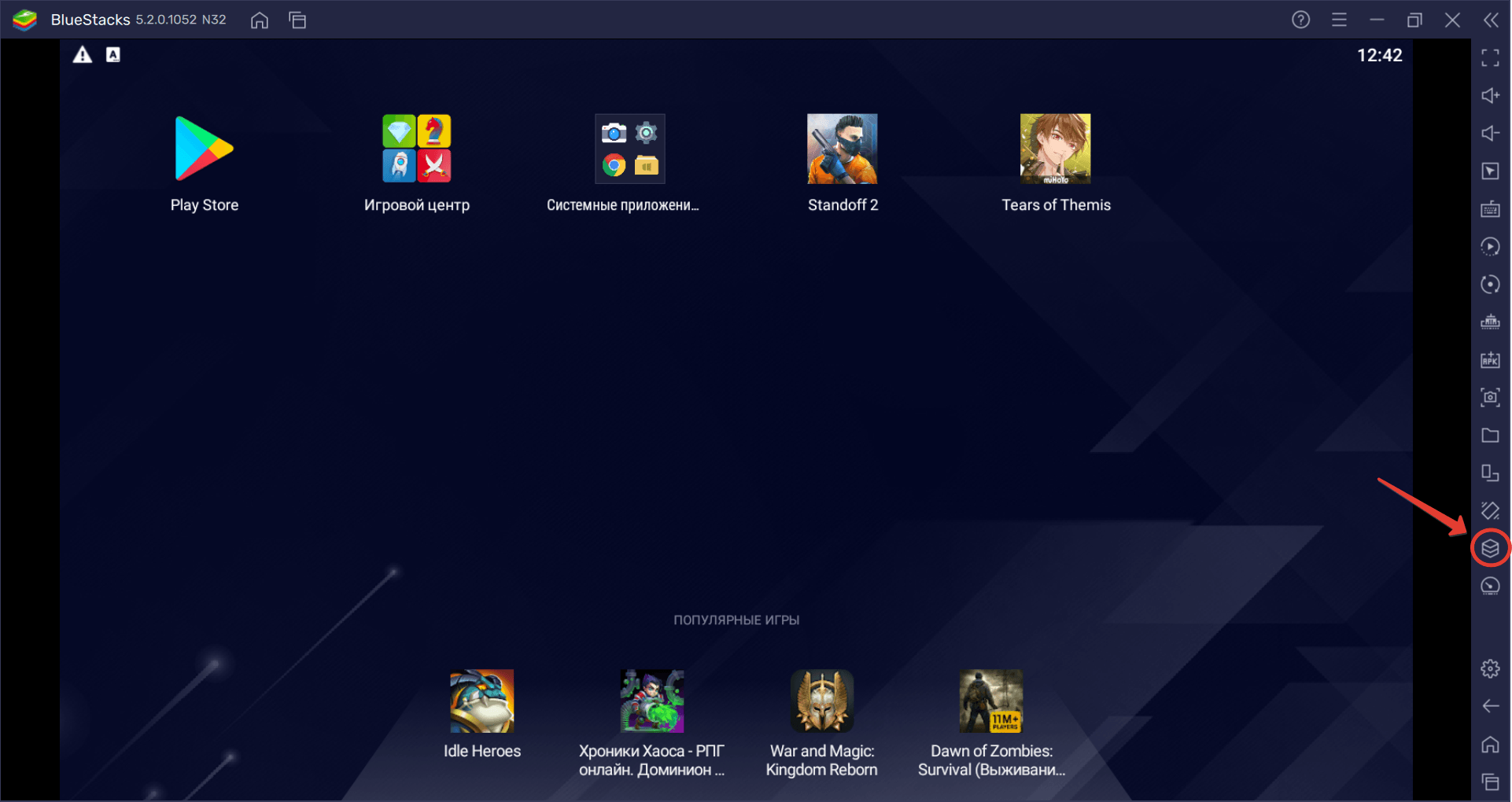Screen dimensions: 1512x802
Task: Click the Play Store label text
Action: tap(205, 205)
